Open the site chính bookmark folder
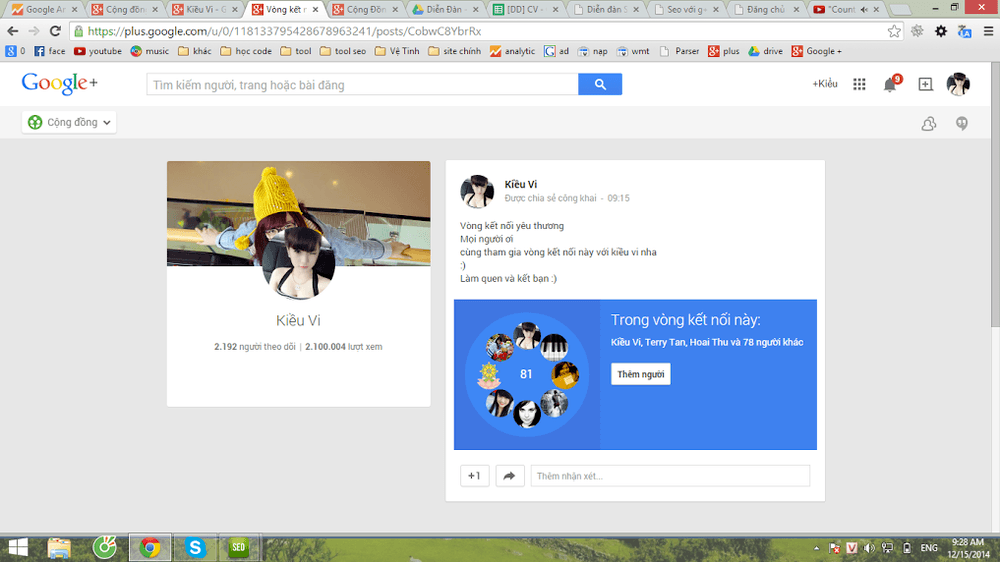 click(x=455, y=51)
